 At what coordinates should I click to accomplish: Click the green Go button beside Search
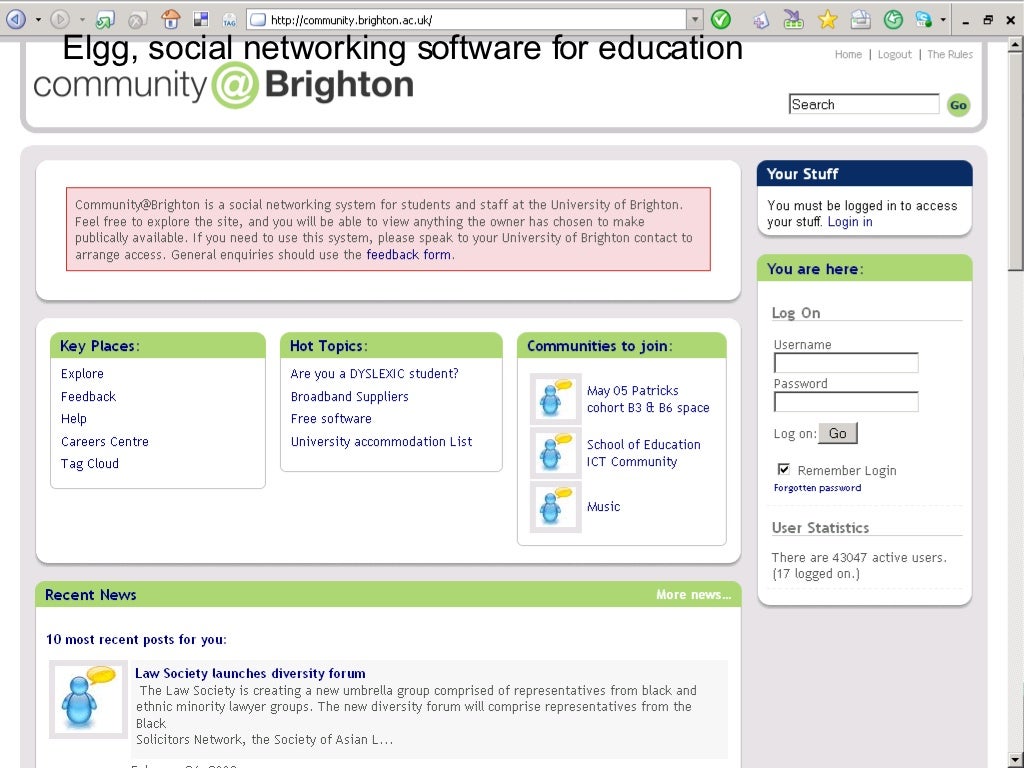959,105
